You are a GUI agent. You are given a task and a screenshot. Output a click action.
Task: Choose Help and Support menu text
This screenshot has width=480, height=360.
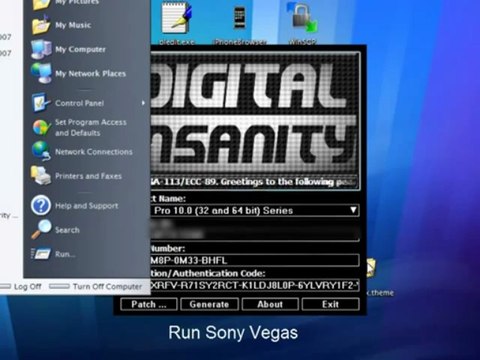[87, 206]
